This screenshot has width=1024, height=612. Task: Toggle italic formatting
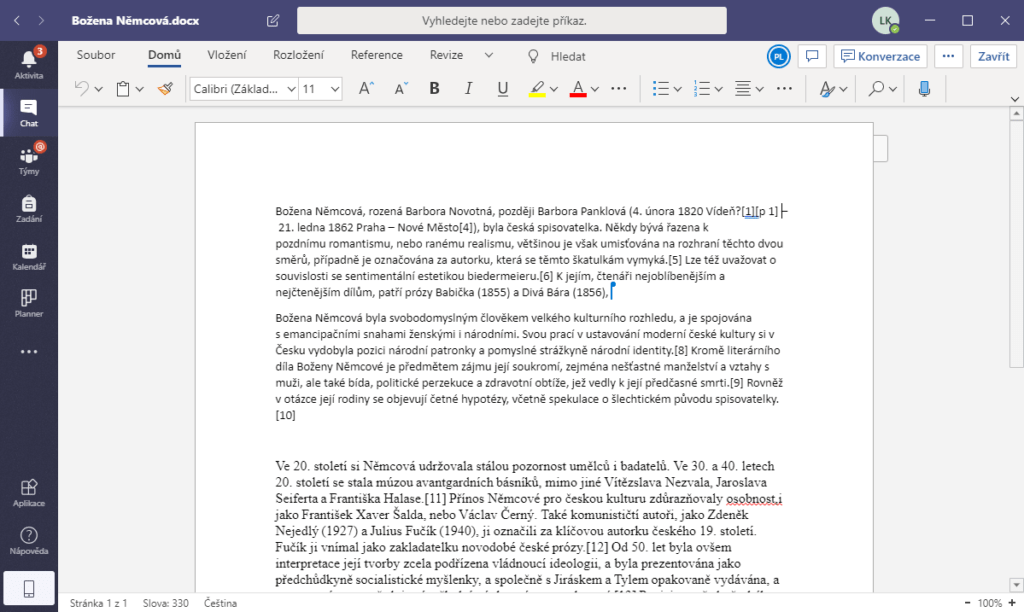pyautogui.click(x=468, y=89)
